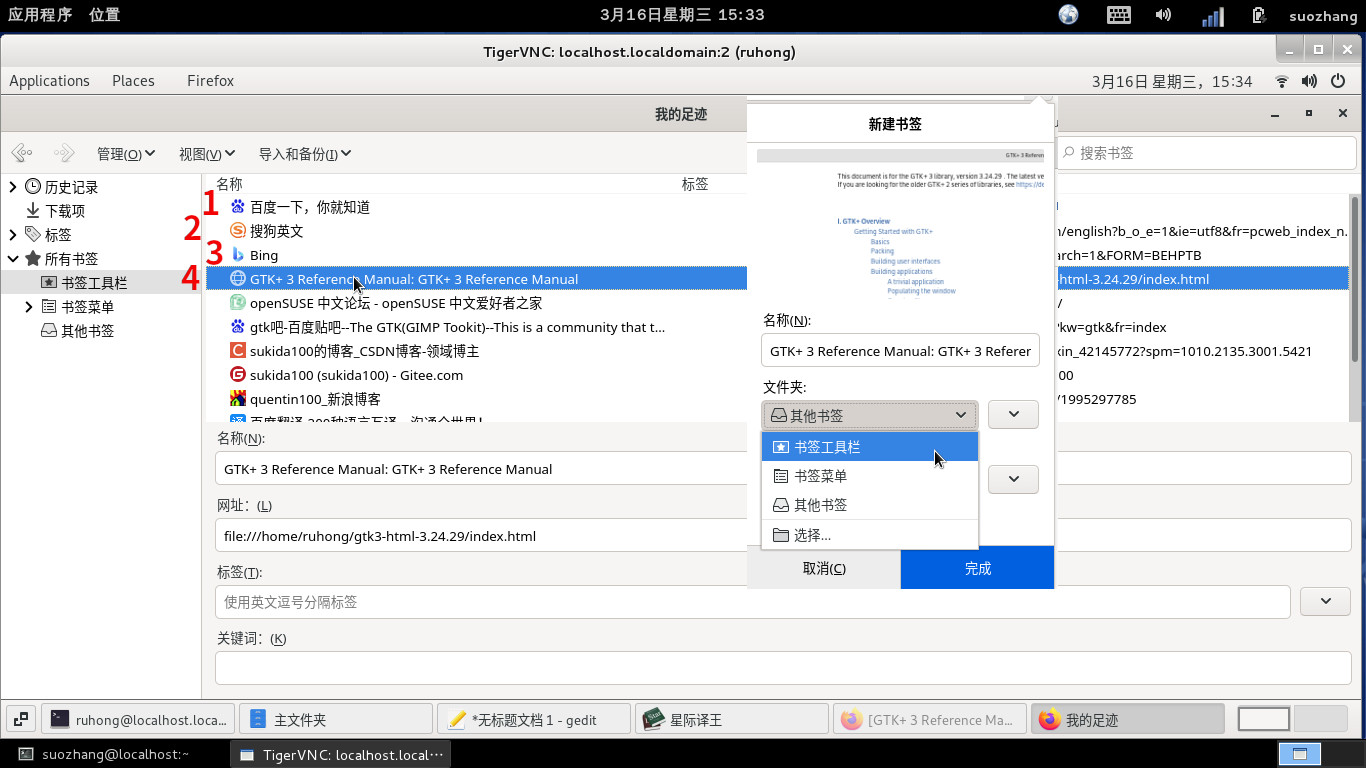Expand the 书签菜单 tree item
Screen dimensions: 1366x768
tap(28, 306)
